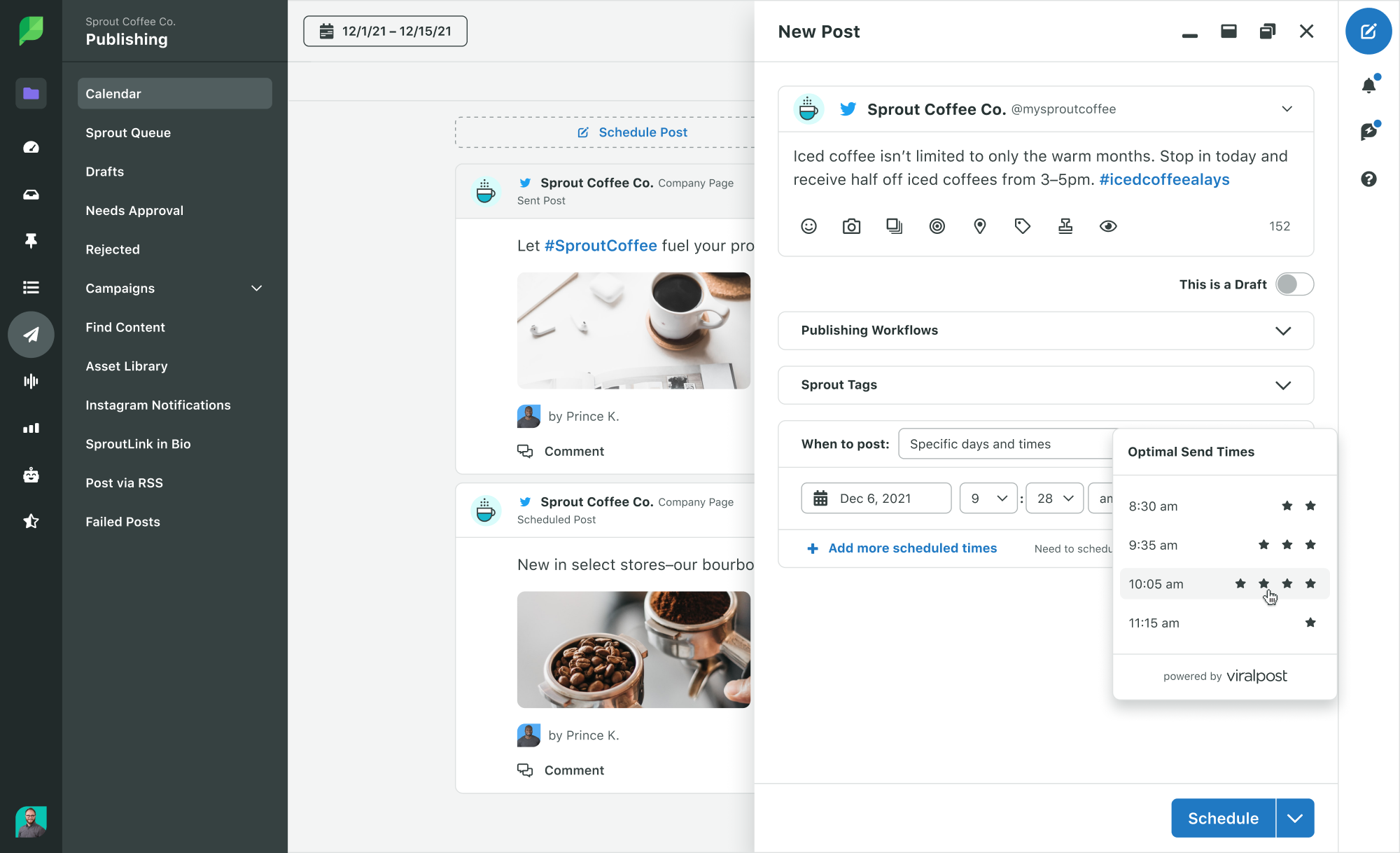Toggle the Draft switch for this post
The width and height of the screenshot is (1400, 853).
pos(1294,284)
